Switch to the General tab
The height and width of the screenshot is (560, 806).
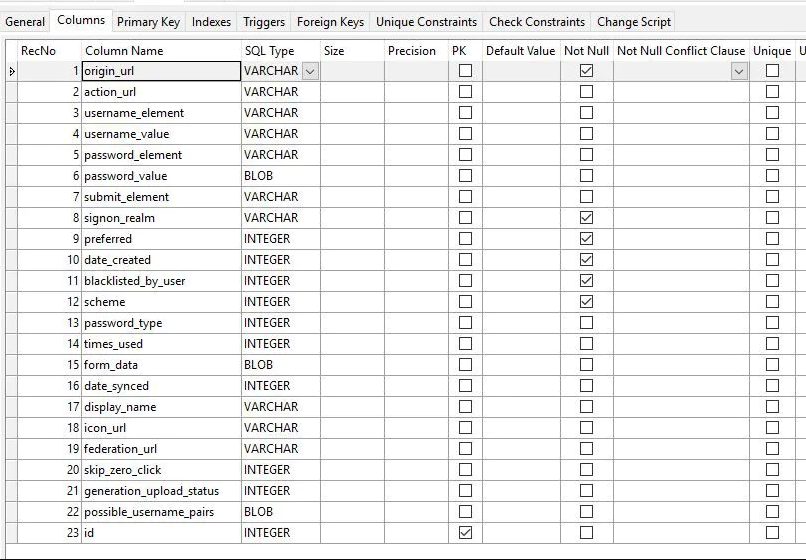pos(25,21)
